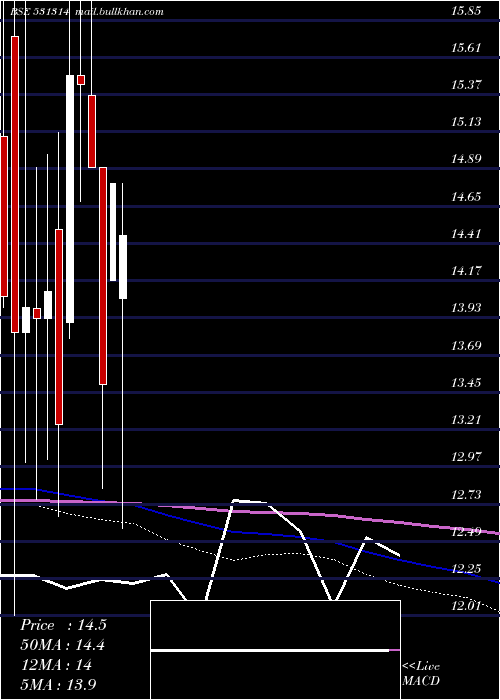Screen dimensions: 500x700
Task: Click the 50MA : 14.4 readout
Action: click(x=62, y=645)
